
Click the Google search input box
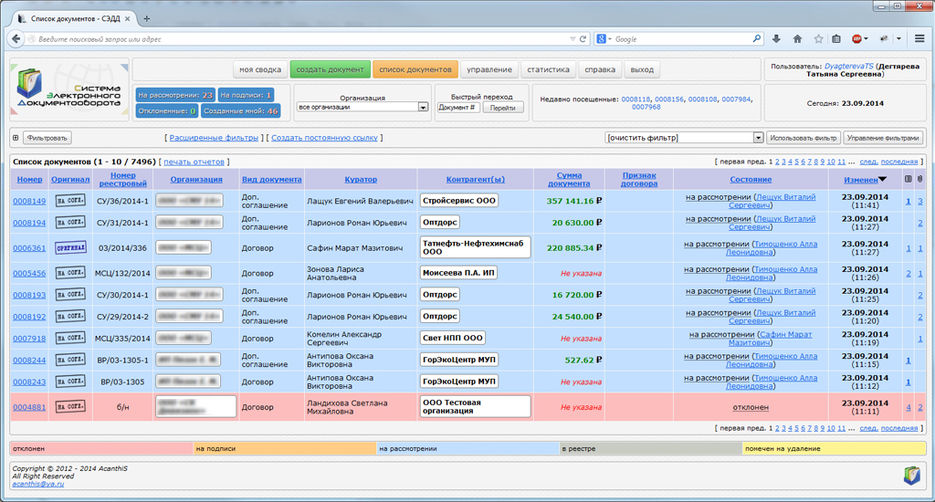(x=680, y=39)
